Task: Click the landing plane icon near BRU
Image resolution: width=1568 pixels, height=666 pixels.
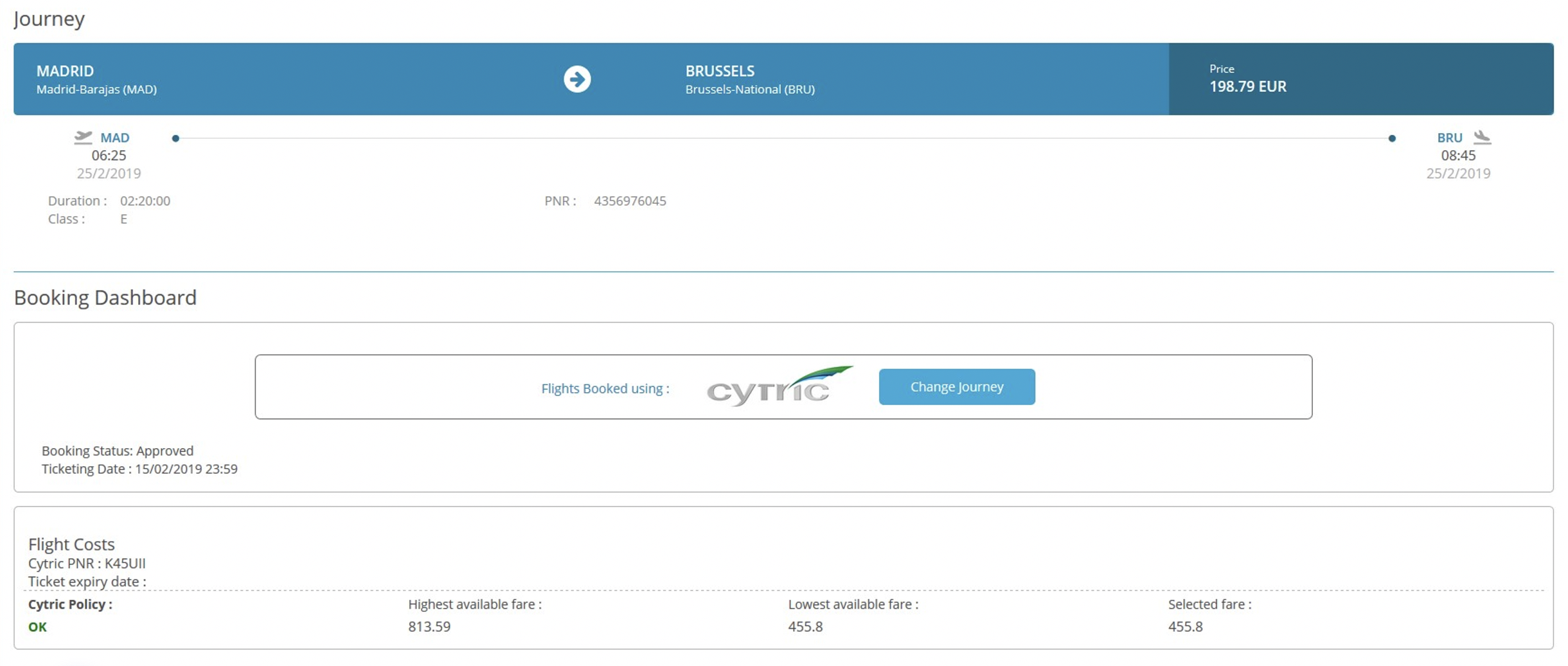Action: pyautogui.click(x=1482, y=137)
